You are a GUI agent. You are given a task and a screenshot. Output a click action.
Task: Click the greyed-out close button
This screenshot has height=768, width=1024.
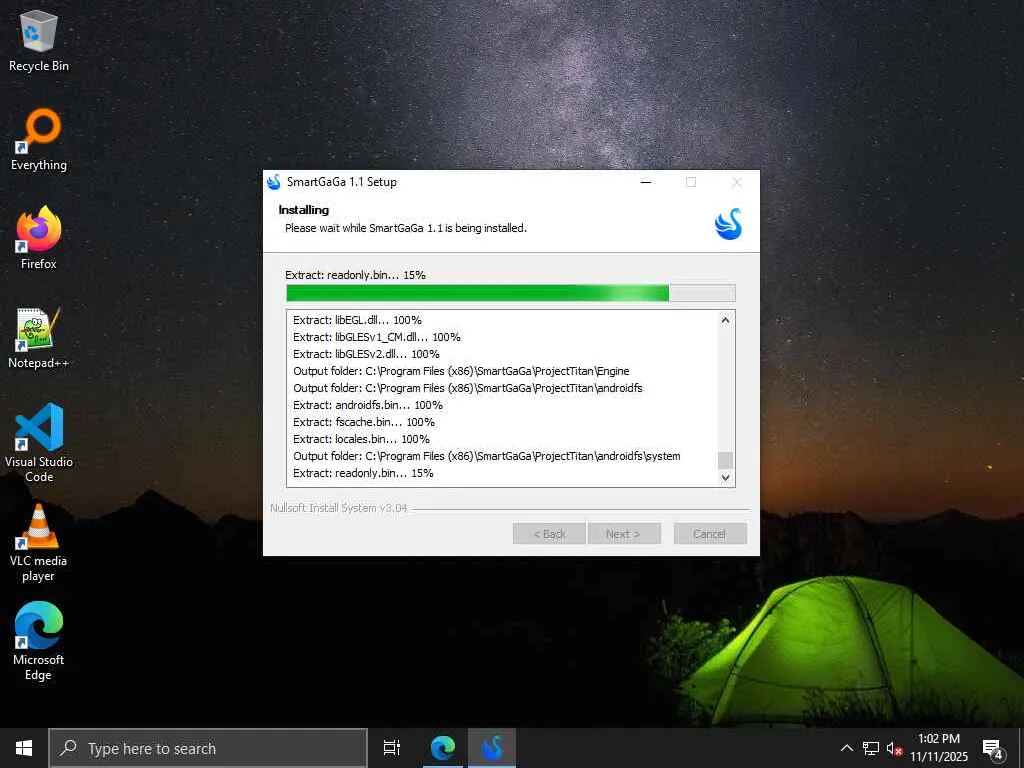coord(737,182)
